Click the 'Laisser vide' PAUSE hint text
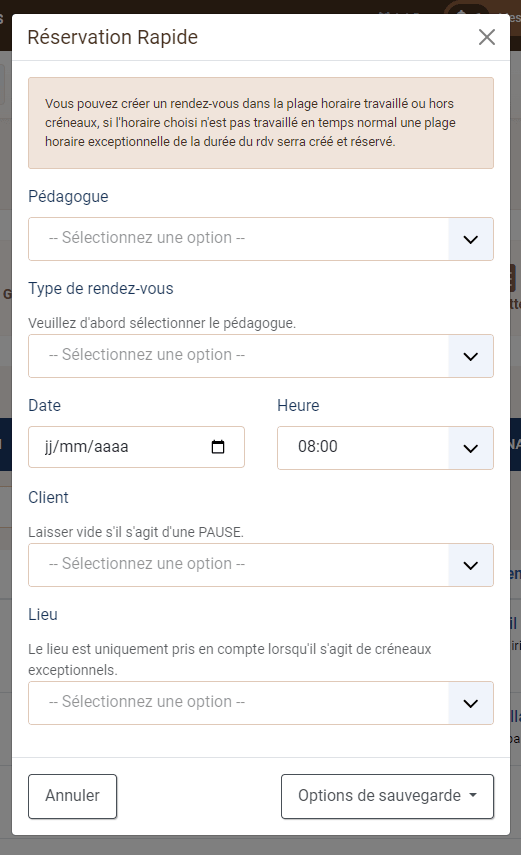Screen dimensions: 521x855 point(136,532)
